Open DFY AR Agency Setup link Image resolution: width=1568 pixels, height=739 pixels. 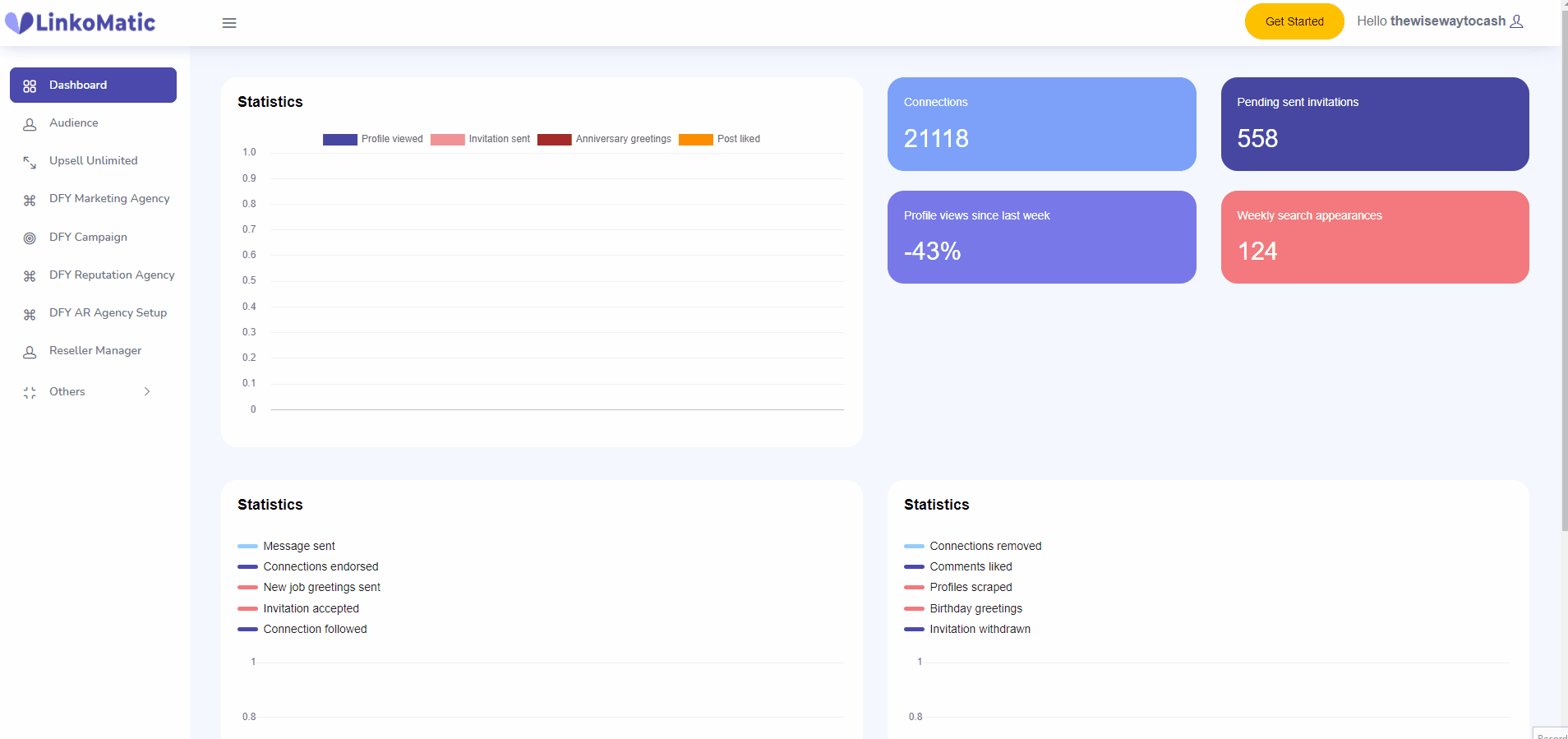pyautogui.click(x=108, y=313)
